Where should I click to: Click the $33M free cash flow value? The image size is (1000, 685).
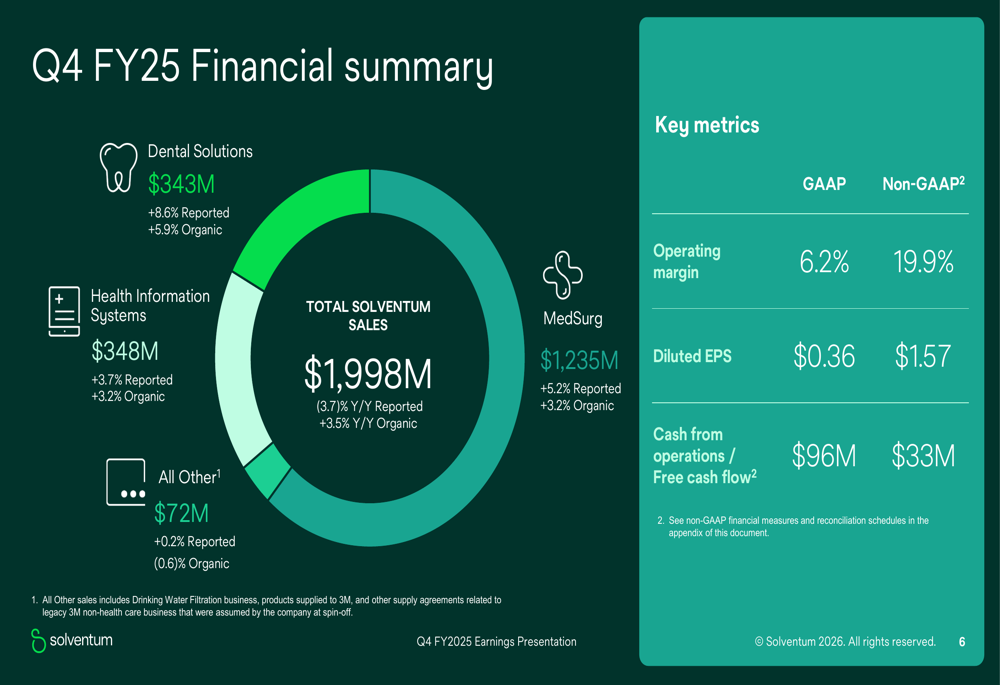924,456
